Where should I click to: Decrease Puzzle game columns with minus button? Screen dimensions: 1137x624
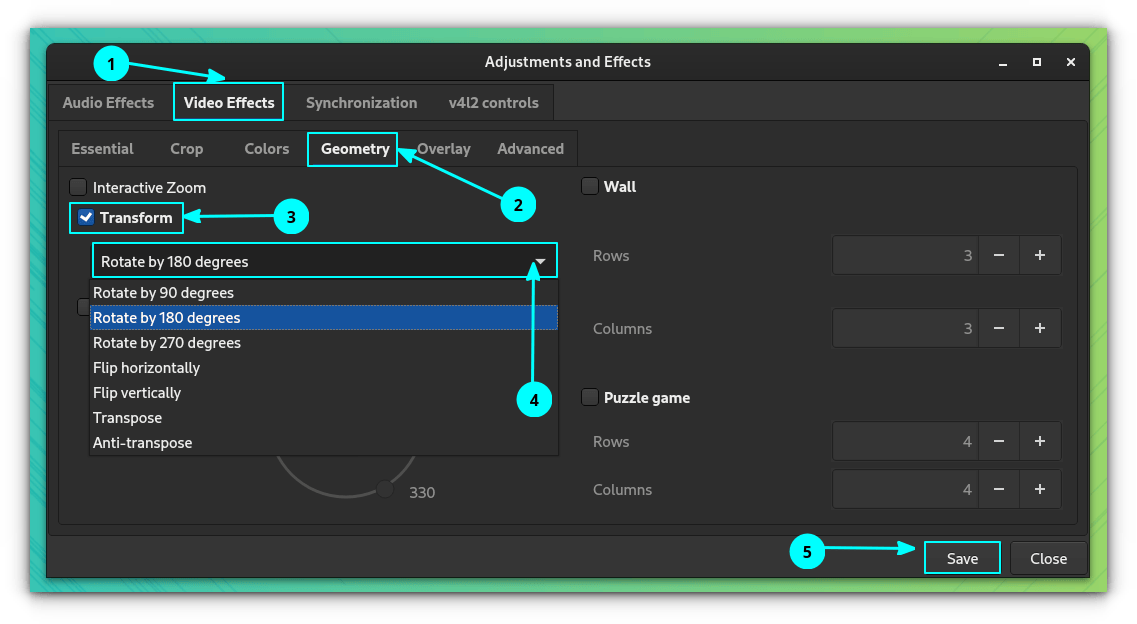pos(999,490)
